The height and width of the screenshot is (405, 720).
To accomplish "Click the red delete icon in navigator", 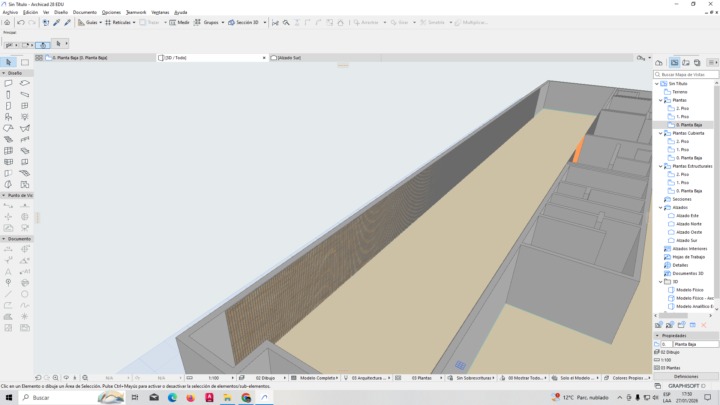I will click(704, 325).
